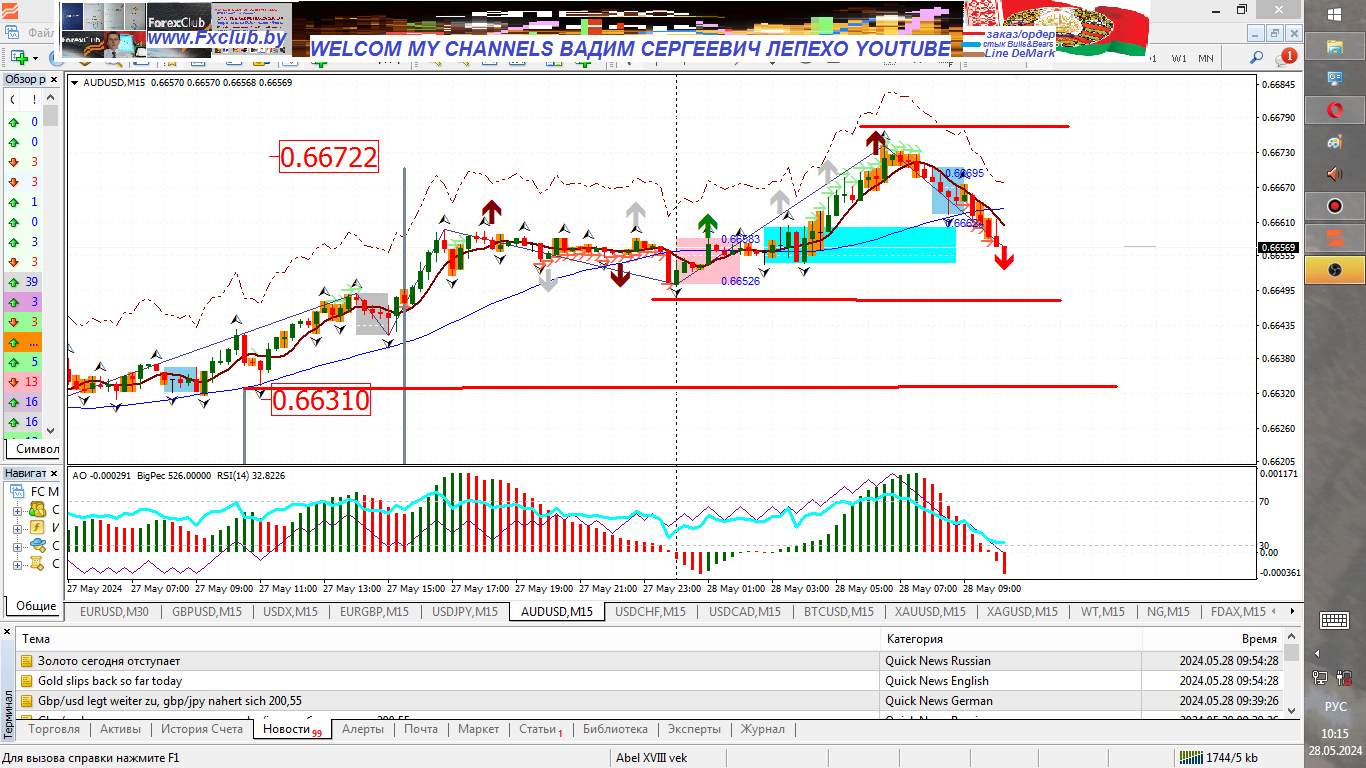The height and width of the screenshot is (768, 1366).
Task: Switch to the USDCAD,M15 chart tab
Action: (x=744, y=612)
